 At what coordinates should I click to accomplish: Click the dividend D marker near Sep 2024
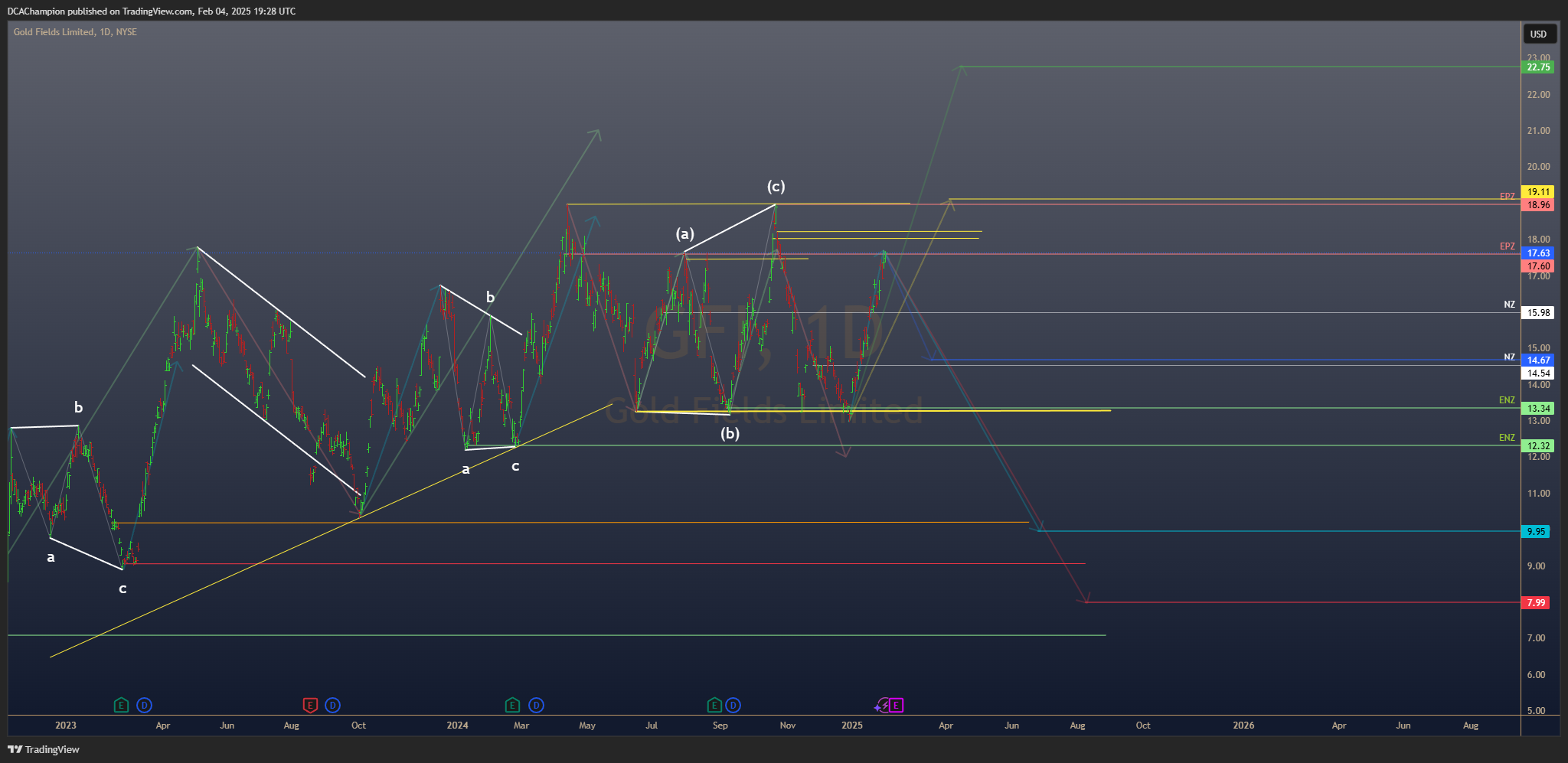733,705
